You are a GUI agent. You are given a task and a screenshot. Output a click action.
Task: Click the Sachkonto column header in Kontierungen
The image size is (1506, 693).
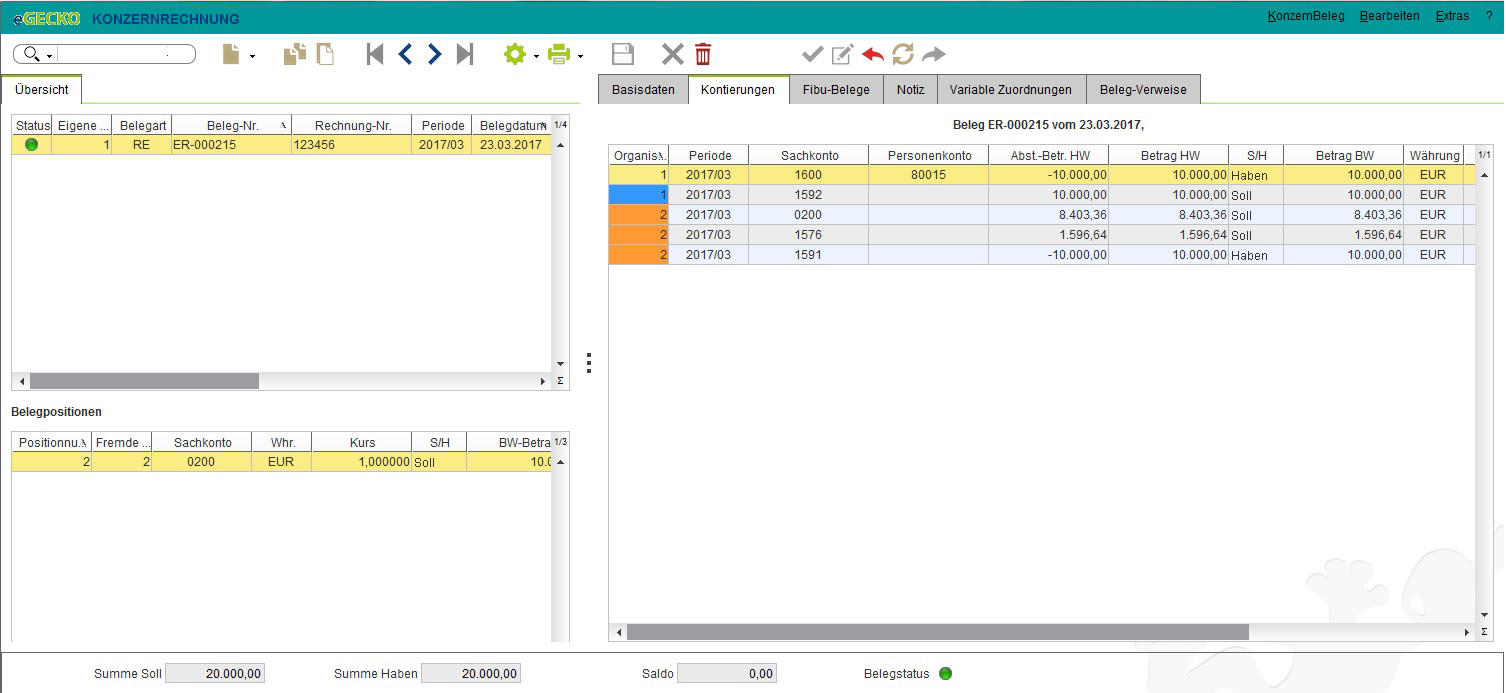(809, 155)
